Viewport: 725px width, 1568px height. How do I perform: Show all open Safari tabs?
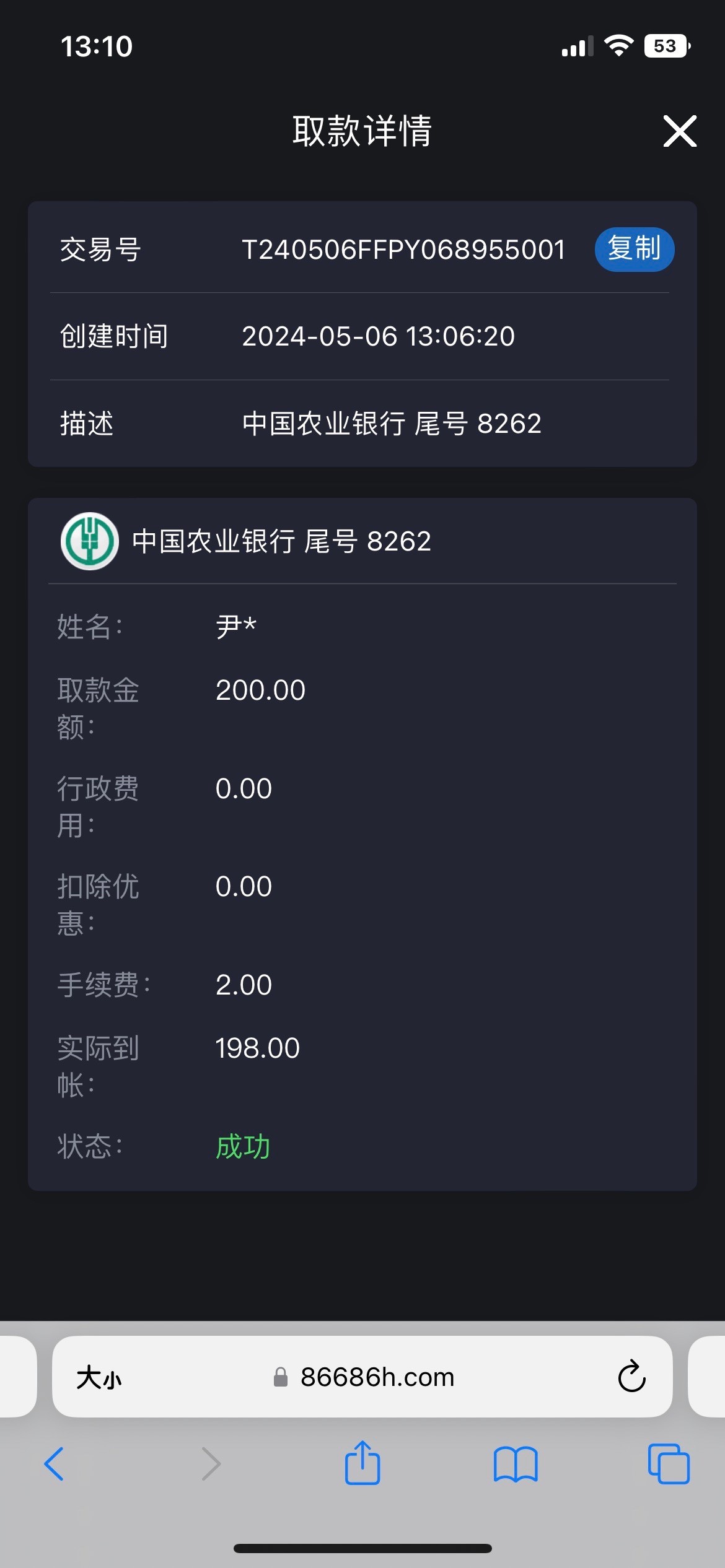pyautogui.click(x=668, y=1464)
